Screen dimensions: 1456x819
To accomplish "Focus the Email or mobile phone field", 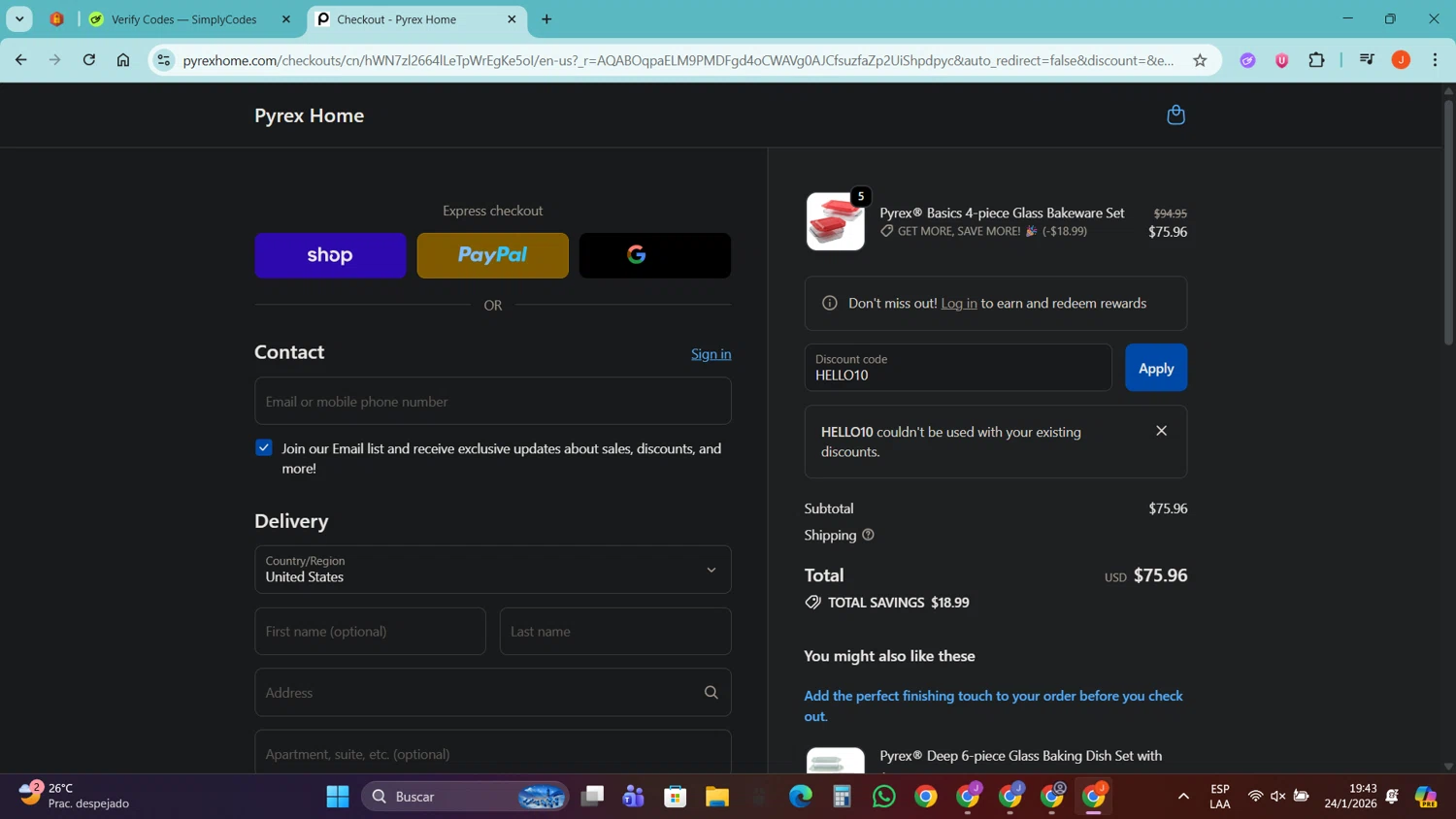I will click(x=493, y=401).
